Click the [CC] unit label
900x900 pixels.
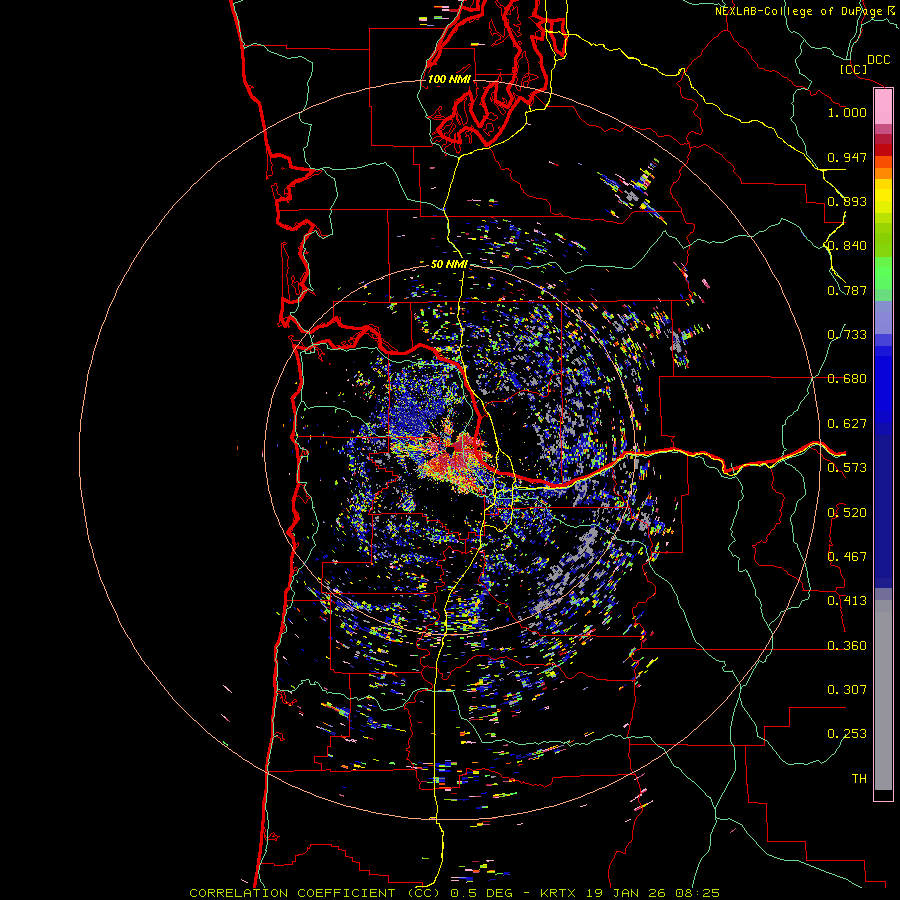coord(854,69)
